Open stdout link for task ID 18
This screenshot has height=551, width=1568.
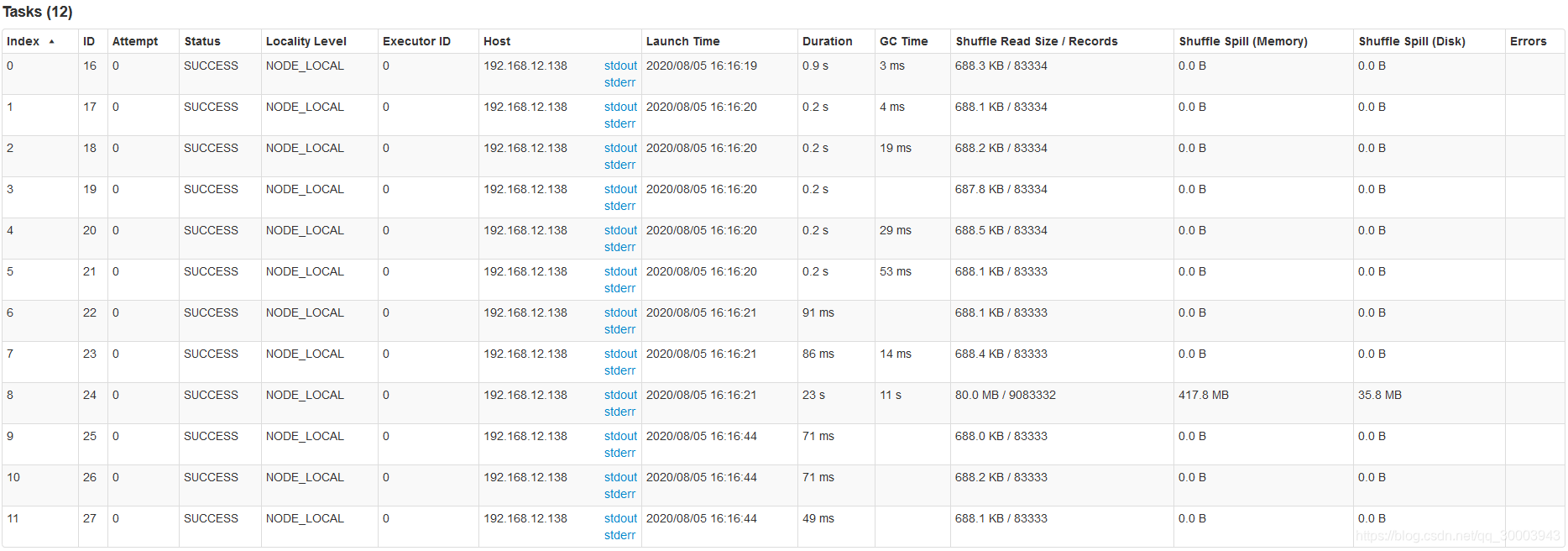tap(621, 148)
